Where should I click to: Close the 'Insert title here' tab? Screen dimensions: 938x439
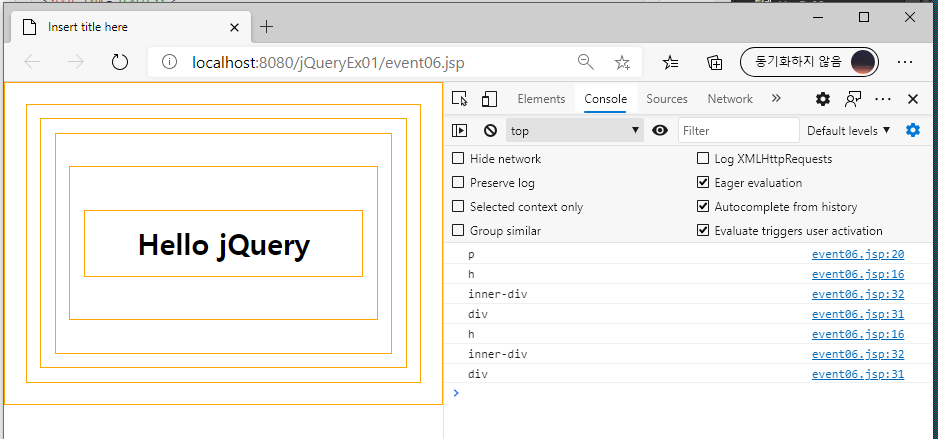tap(234, 28)
